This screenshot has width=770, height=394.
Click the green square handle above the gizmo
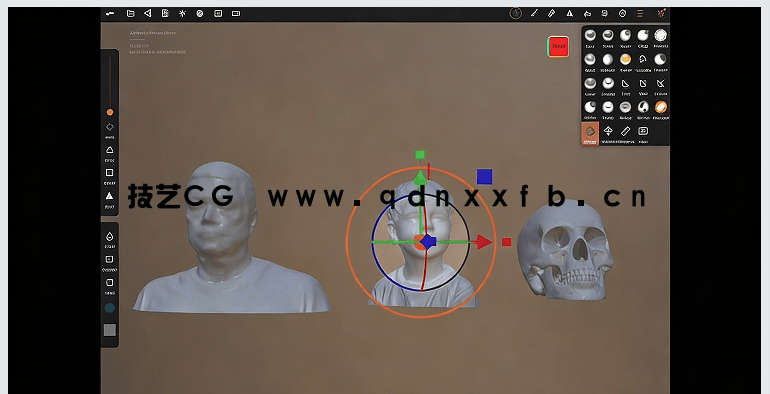(x=420, y=155)
